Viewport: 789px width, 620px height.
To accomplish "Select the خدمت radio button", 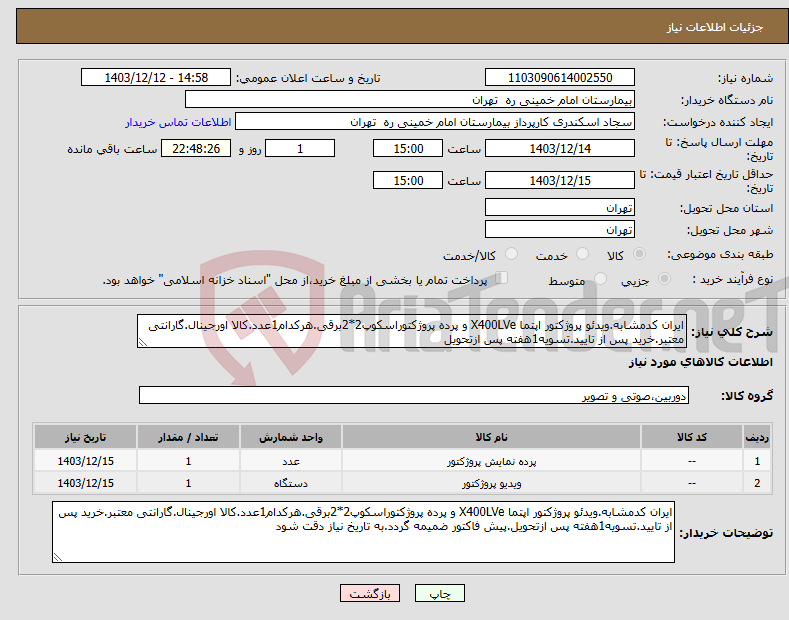I will coord(582,254).
